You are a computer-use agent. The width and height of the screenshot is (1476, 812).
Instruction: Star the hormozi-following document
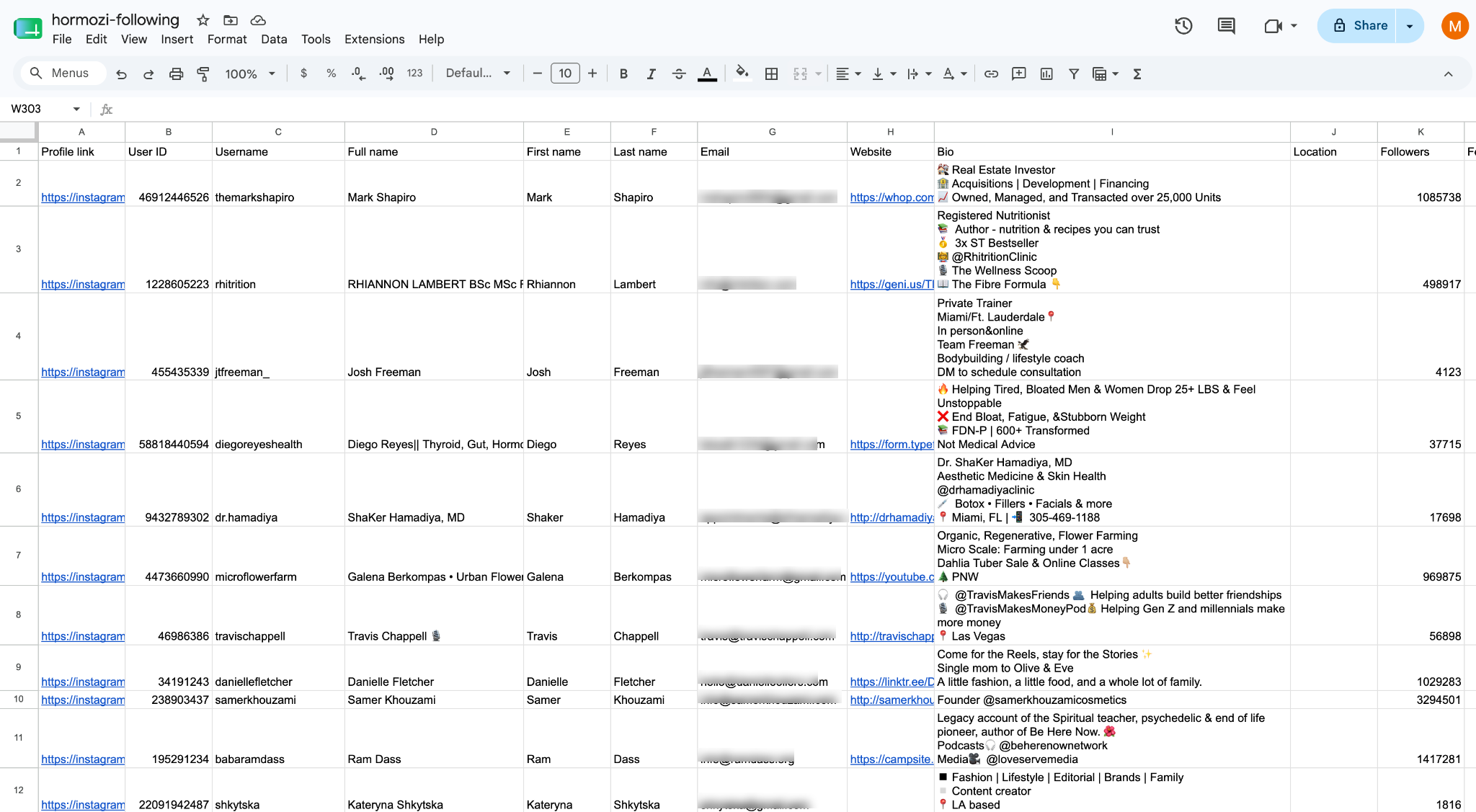point(203,20)
